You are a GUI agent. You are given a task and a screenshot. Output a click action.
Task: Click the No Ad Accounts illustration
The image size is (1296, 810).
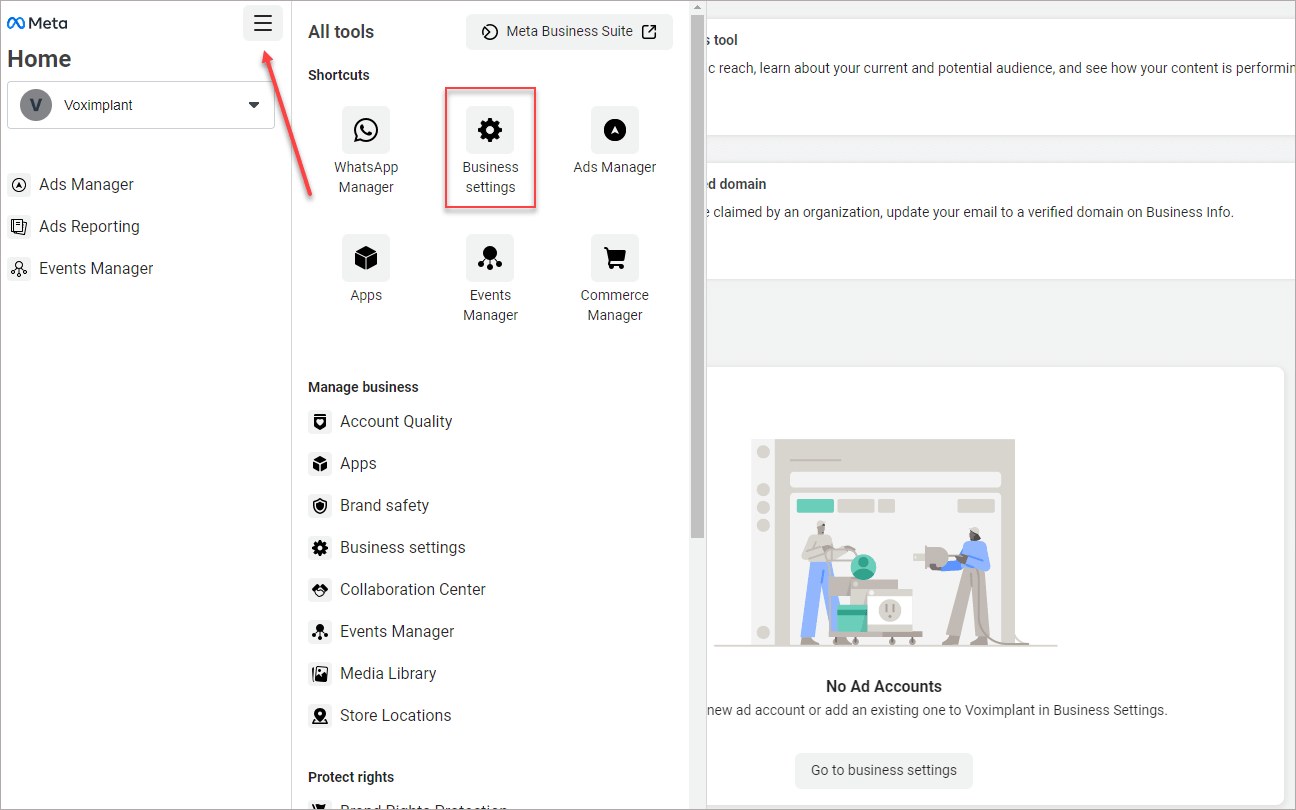pyautogui.click(x=884, y=543)
